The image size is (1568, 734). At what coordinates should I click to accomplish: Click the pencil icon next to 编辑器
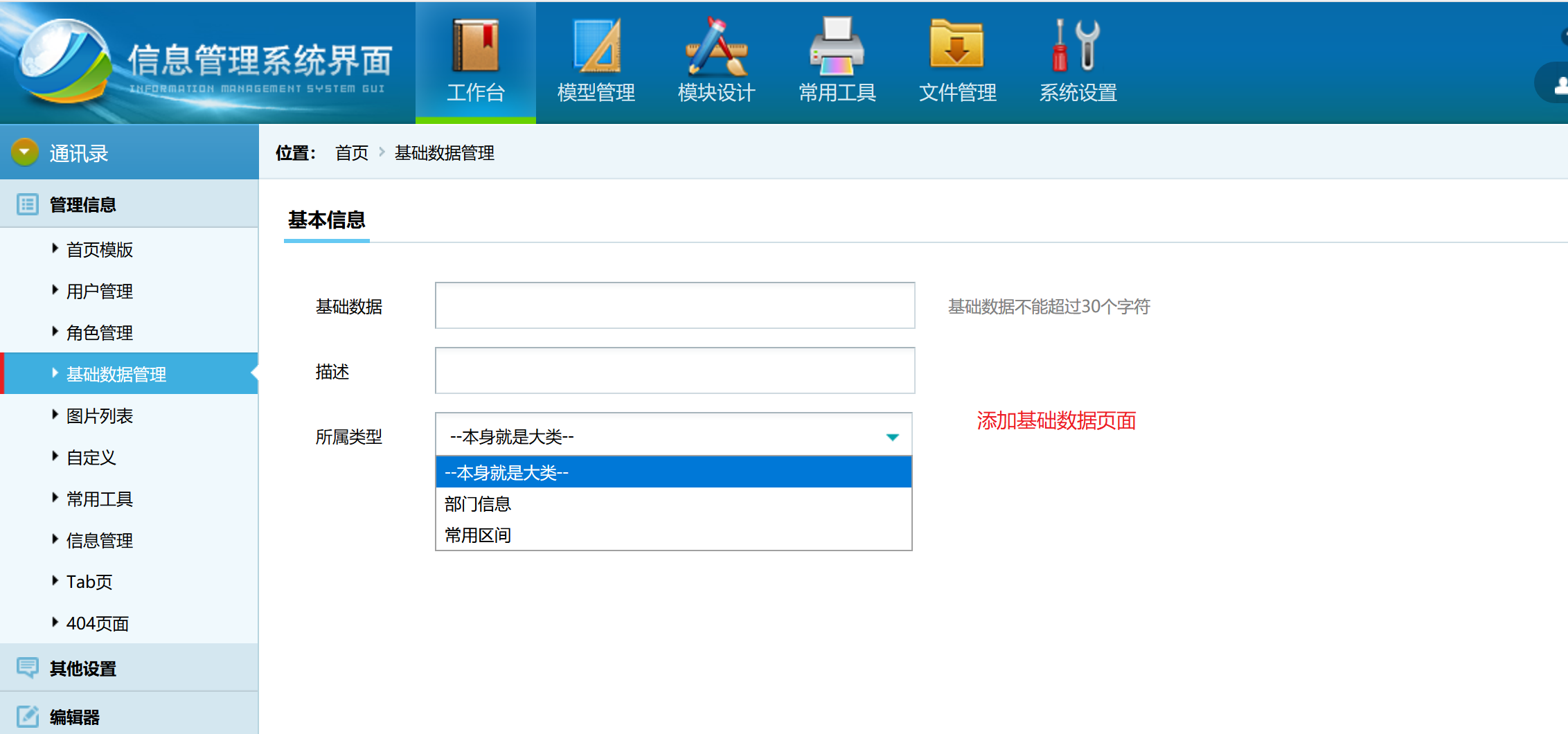tap(28, 716)
